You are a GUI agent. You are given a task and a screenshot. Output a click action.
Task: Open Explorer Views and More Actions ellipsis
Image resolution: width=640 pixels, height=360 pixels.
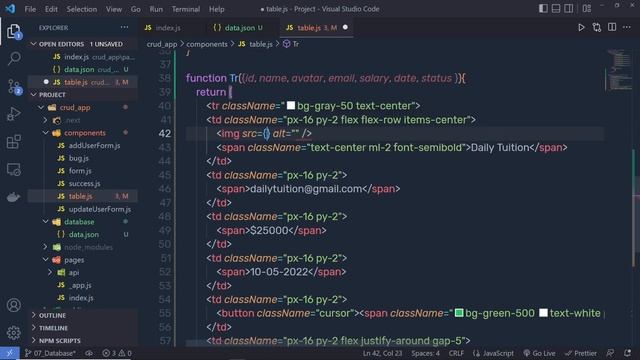coord(124,28)
